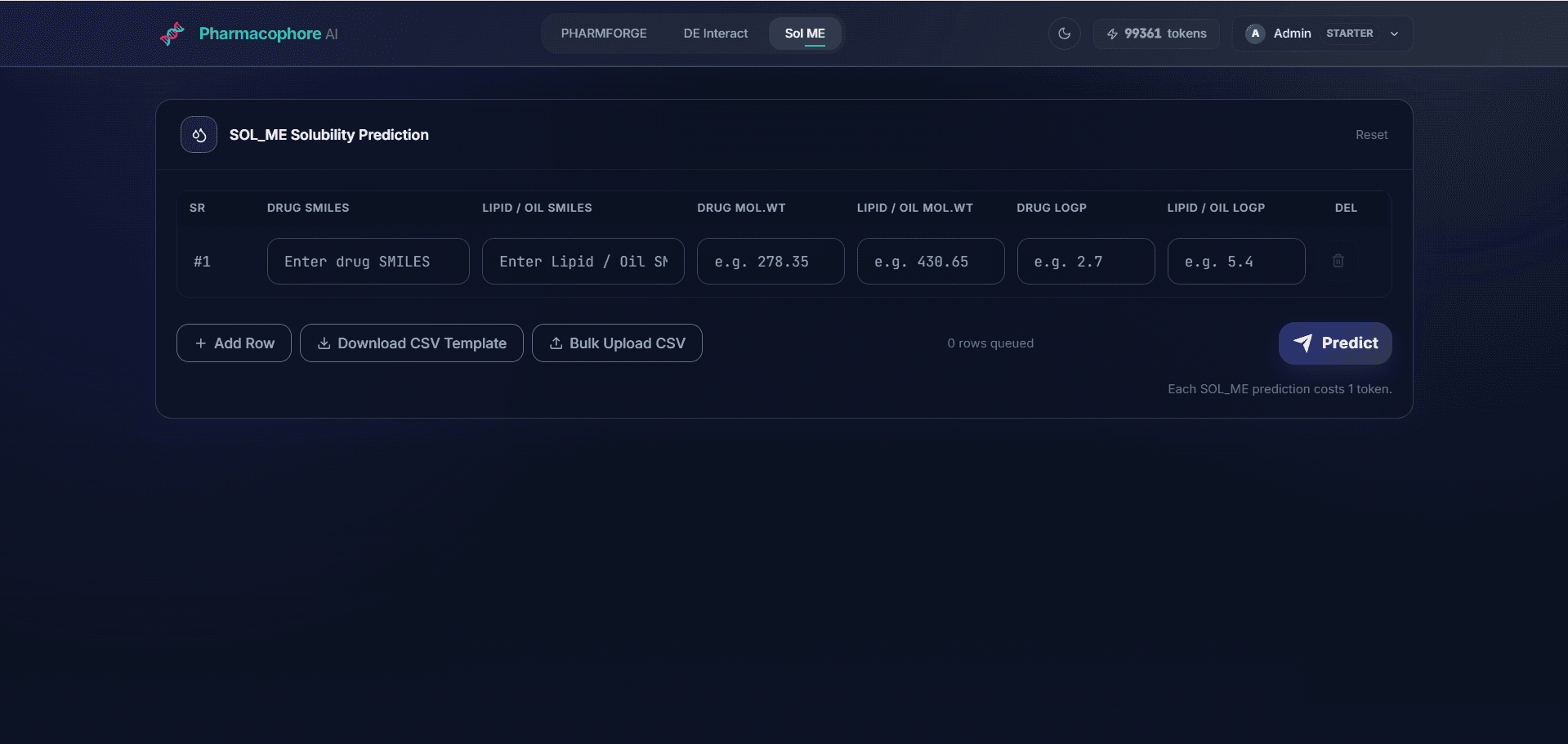Delete row #1 using the trash icon
The height and width of the screenshot is (744, 1568).
(1338, 261)
